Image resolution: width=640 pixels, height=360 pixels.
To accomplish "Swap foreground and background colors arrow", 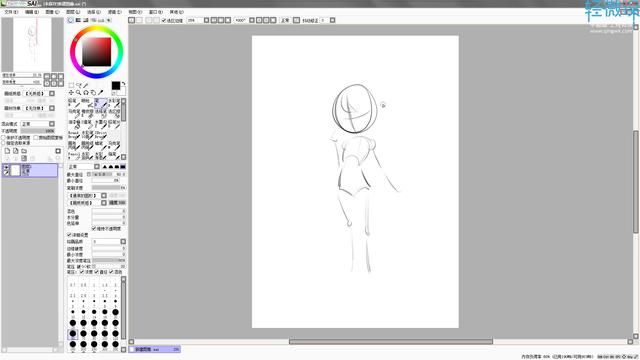I will pos(123,84).
